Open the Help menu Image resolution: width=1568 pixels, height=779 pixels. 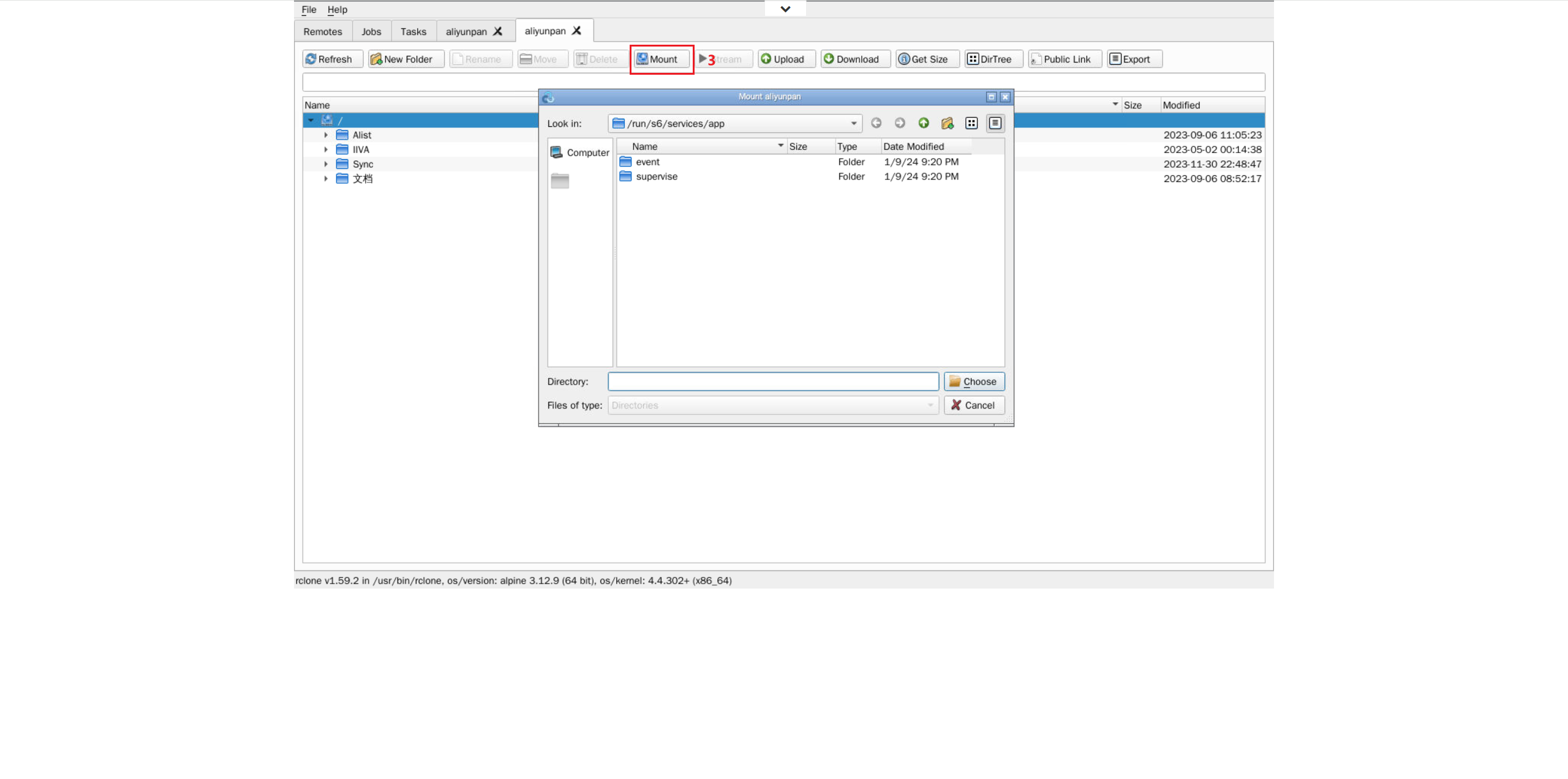[337, 9]
